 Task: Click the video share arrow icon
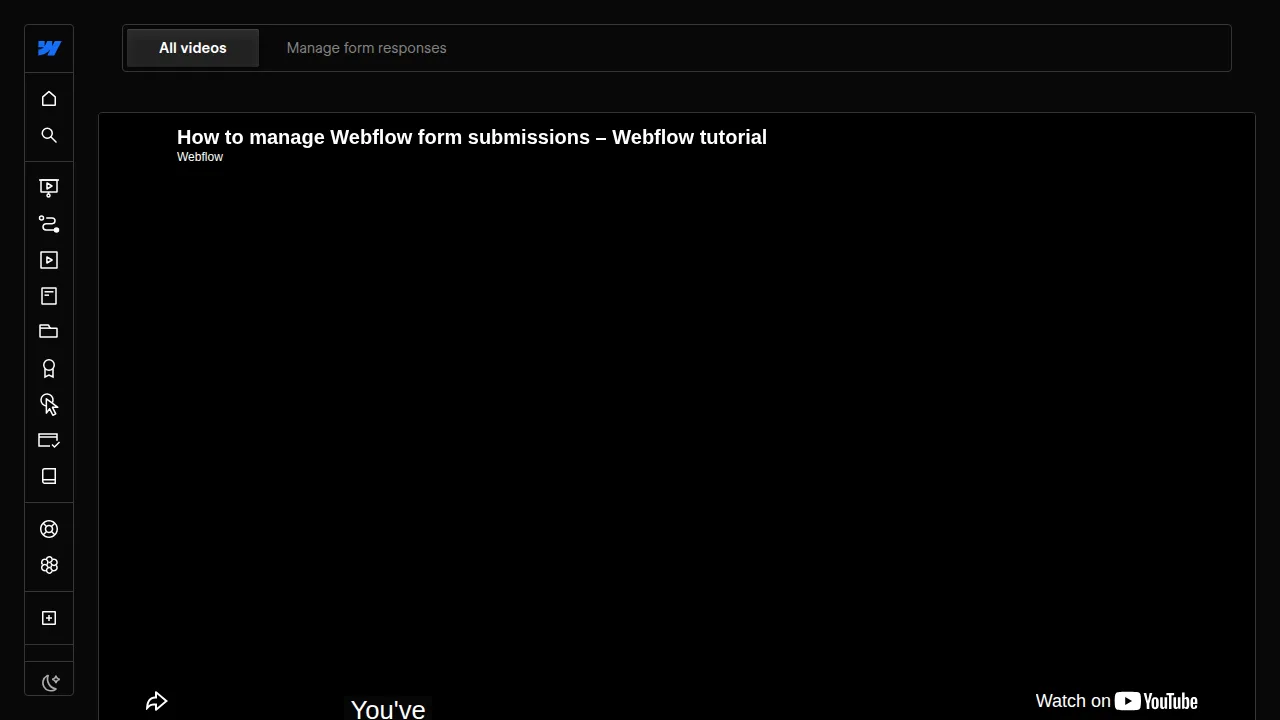(157, 701)
